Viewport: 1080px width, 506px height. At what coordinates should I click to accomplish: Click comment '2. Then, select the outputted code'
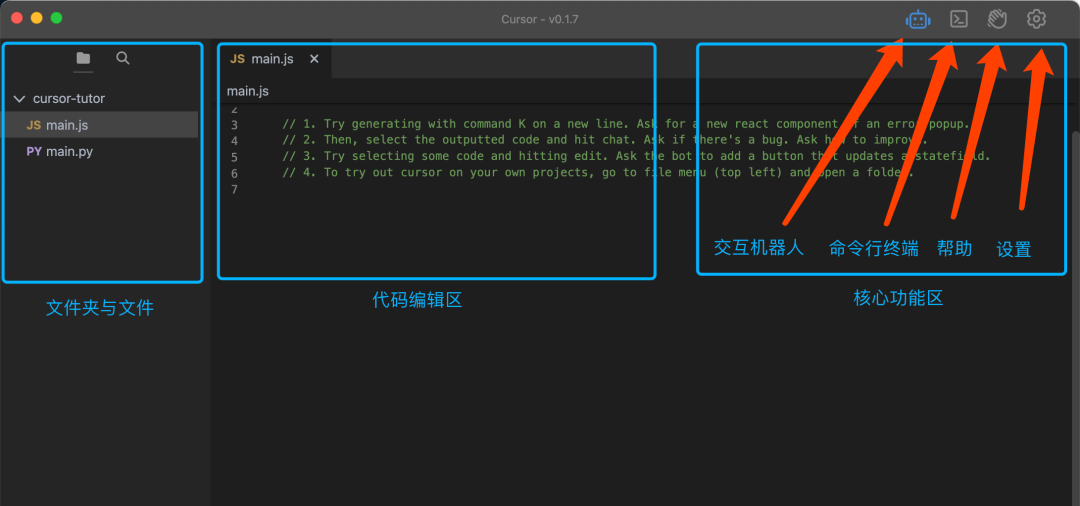pos(605,140)
